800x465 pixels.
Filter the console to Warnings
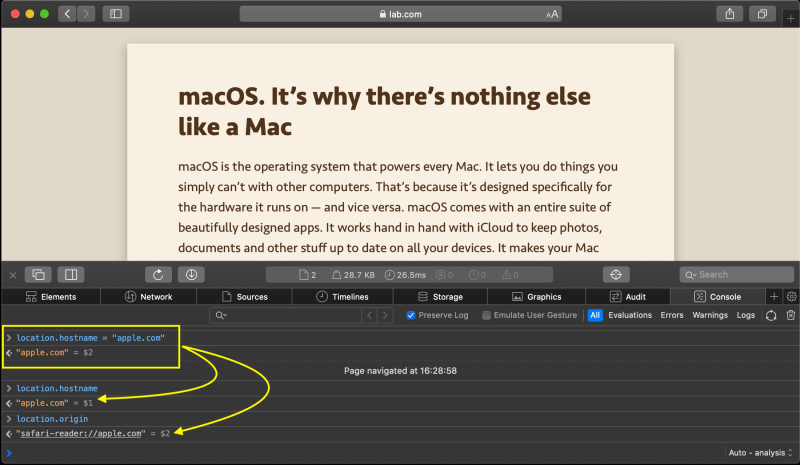[710, 315]
